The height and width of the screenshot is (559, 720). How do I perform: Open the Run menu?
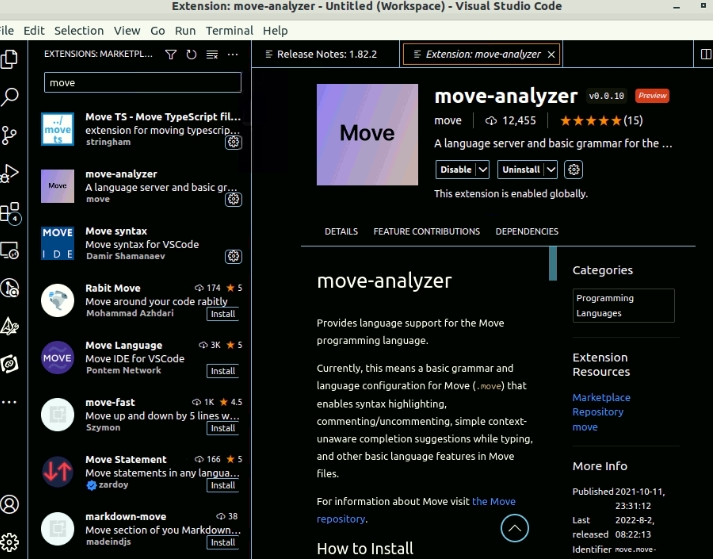[x=185, y=31]
